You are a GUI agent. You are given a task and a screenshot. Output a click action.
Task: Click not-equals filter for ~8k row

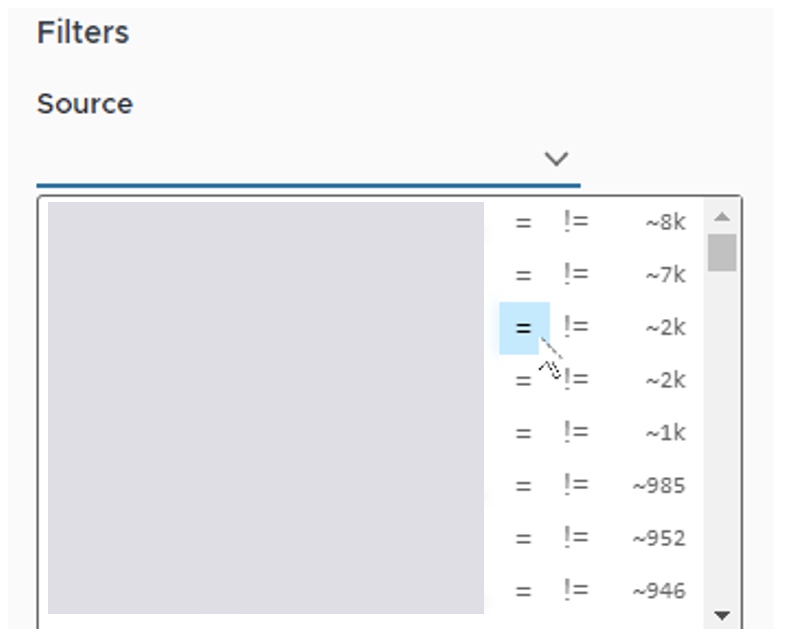coord(575,223)
